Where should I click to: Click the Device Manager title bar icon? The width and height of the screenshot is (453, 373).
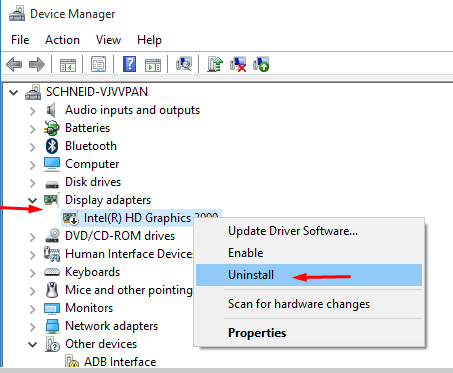17,14
